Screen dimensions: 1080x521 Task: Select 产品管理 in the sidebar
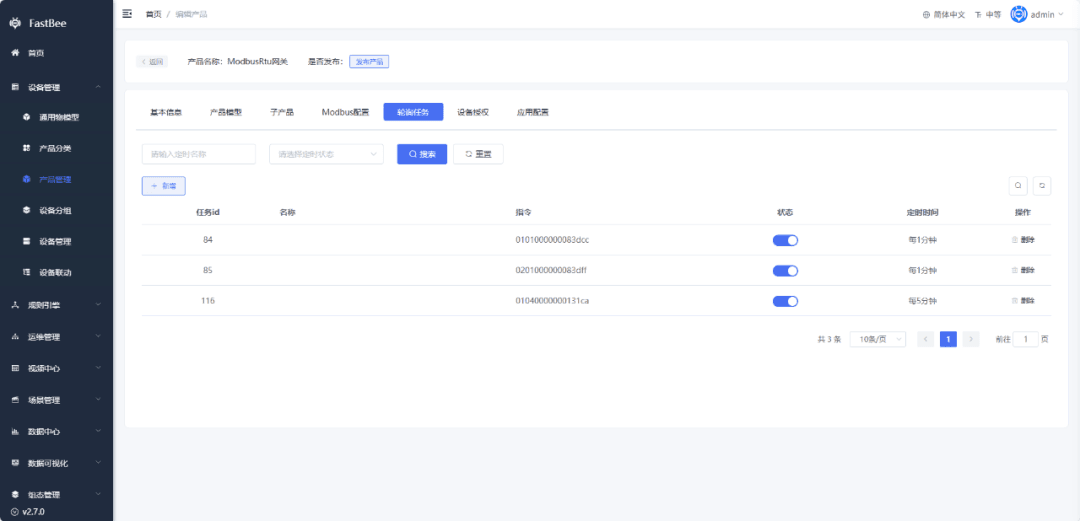pyautogui.click(x=55, y=179)
